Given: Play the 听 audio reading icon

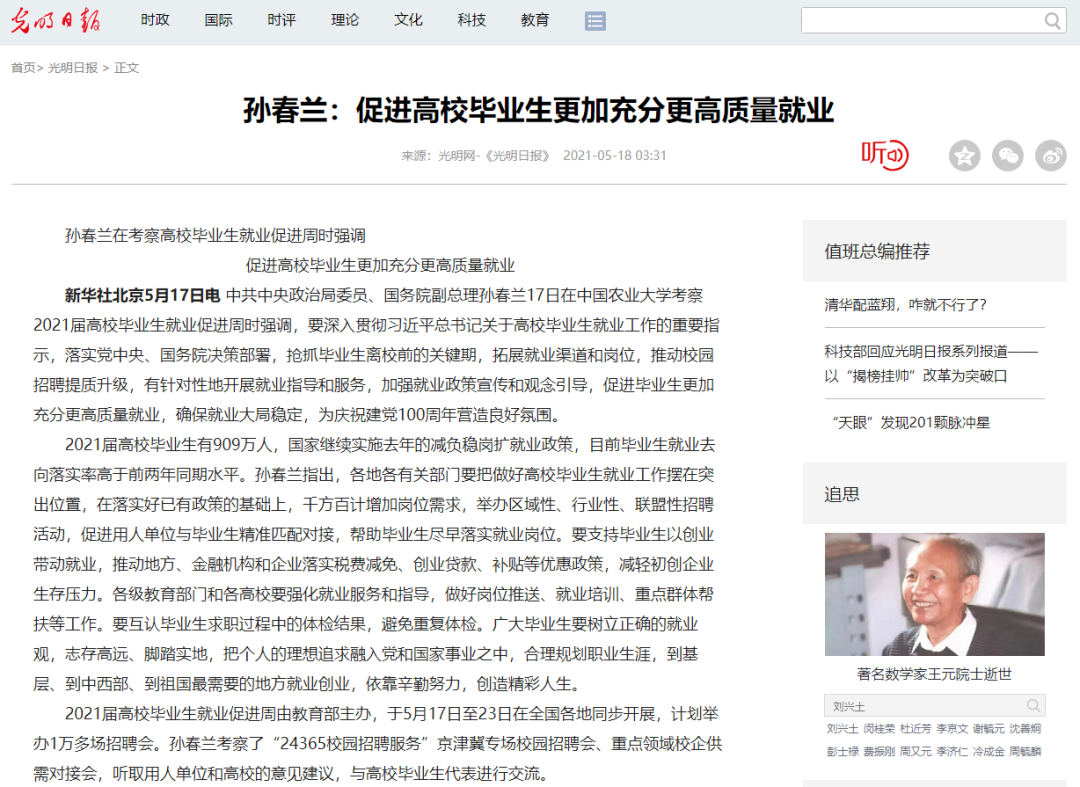Looking at the screenshot, I should tap(884, 155).
